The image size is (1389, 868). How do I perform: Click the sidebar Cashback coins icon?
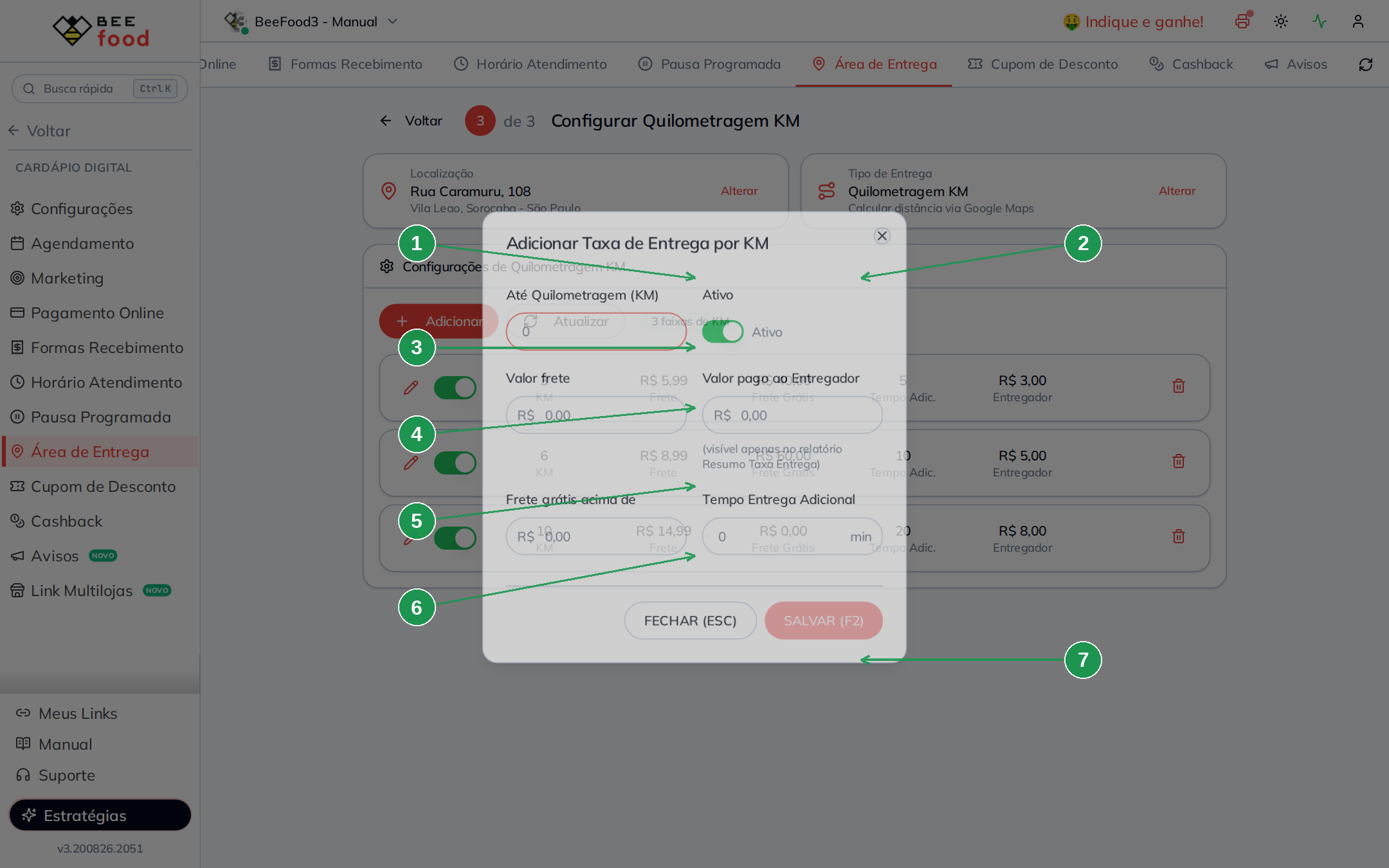coord(17,521)
